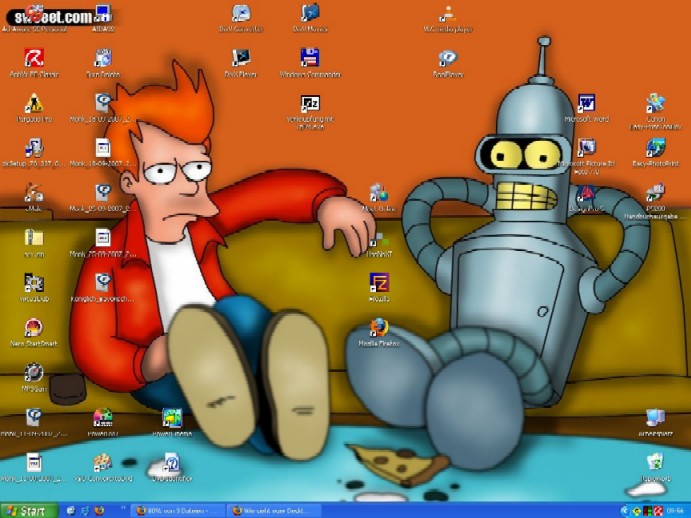
Task: Open the iP5200 Handbuchausgabe shortcut
Action: (656, 201)
